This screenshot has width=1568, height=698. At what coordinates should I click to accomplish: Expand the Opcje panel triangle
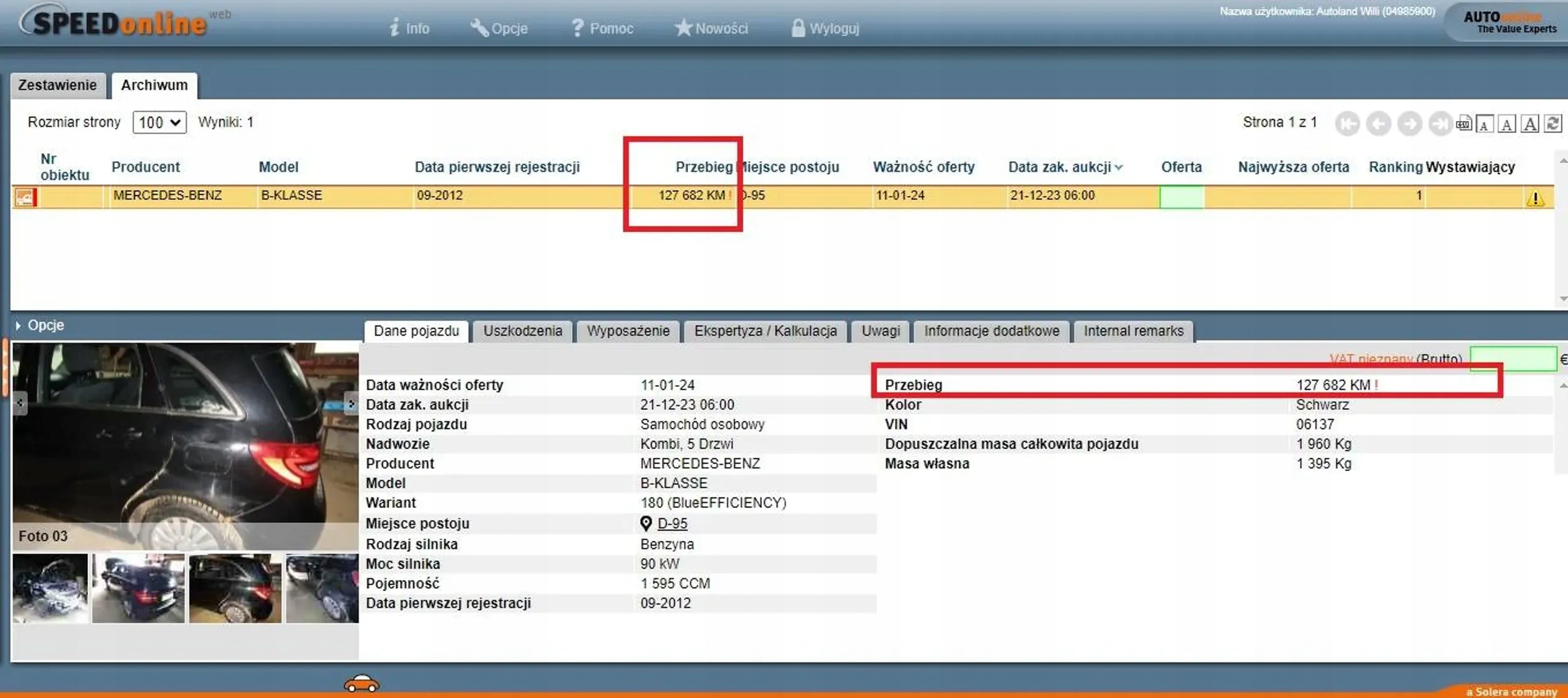click(x=18, y=325)
